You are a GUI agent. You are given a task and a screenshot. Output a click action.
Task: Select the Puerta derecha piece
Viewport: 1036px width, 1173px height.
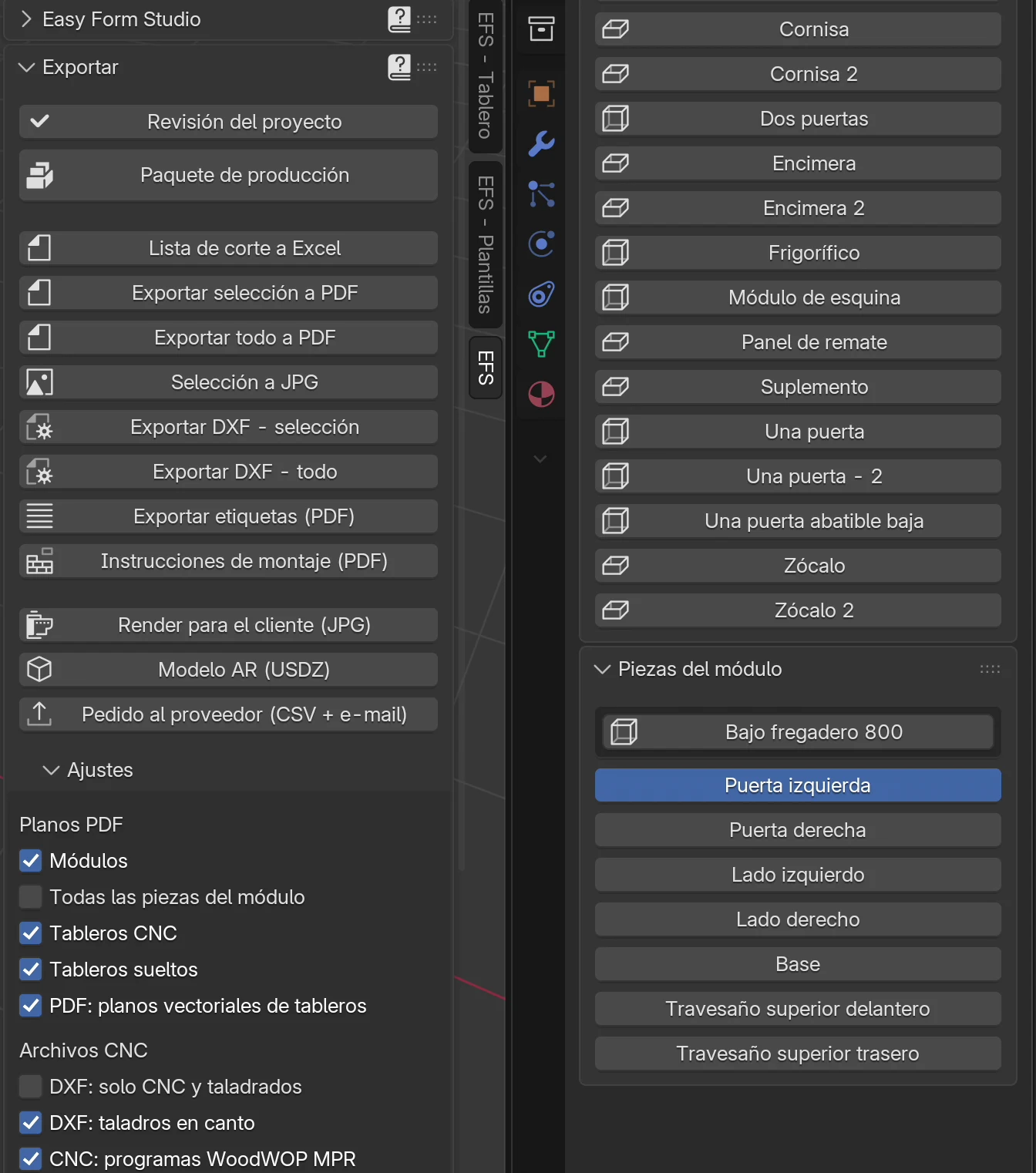798,830
